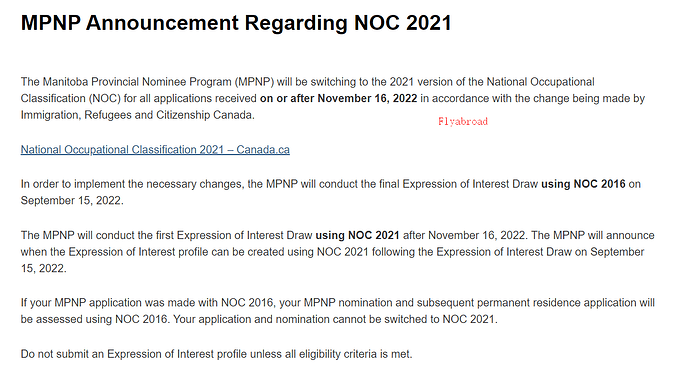Click the sentence 'Do not submit an Expression of Interest'
This screenshot has width=690, height=375.
[217, 354]
